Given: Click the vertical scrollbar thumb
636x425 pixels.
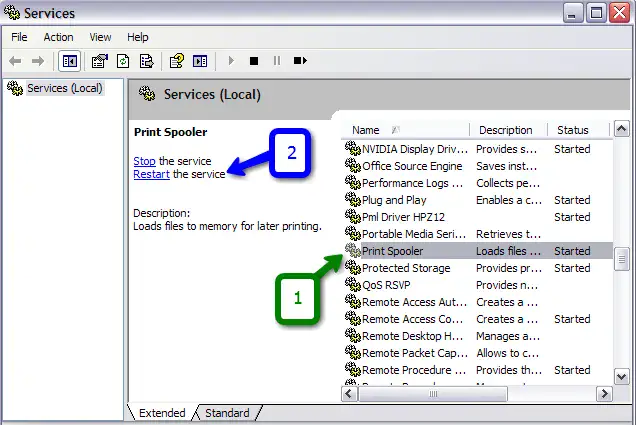Looking at the screenshot, I should [621, 260].
